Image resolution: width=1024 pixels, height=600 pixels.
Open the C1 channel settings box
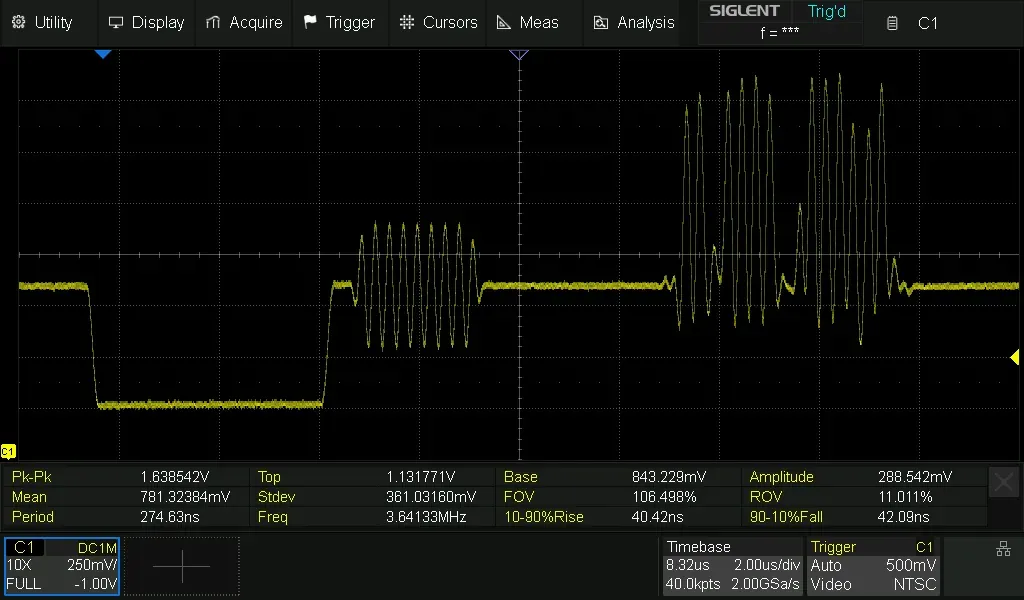coord(62,566)
